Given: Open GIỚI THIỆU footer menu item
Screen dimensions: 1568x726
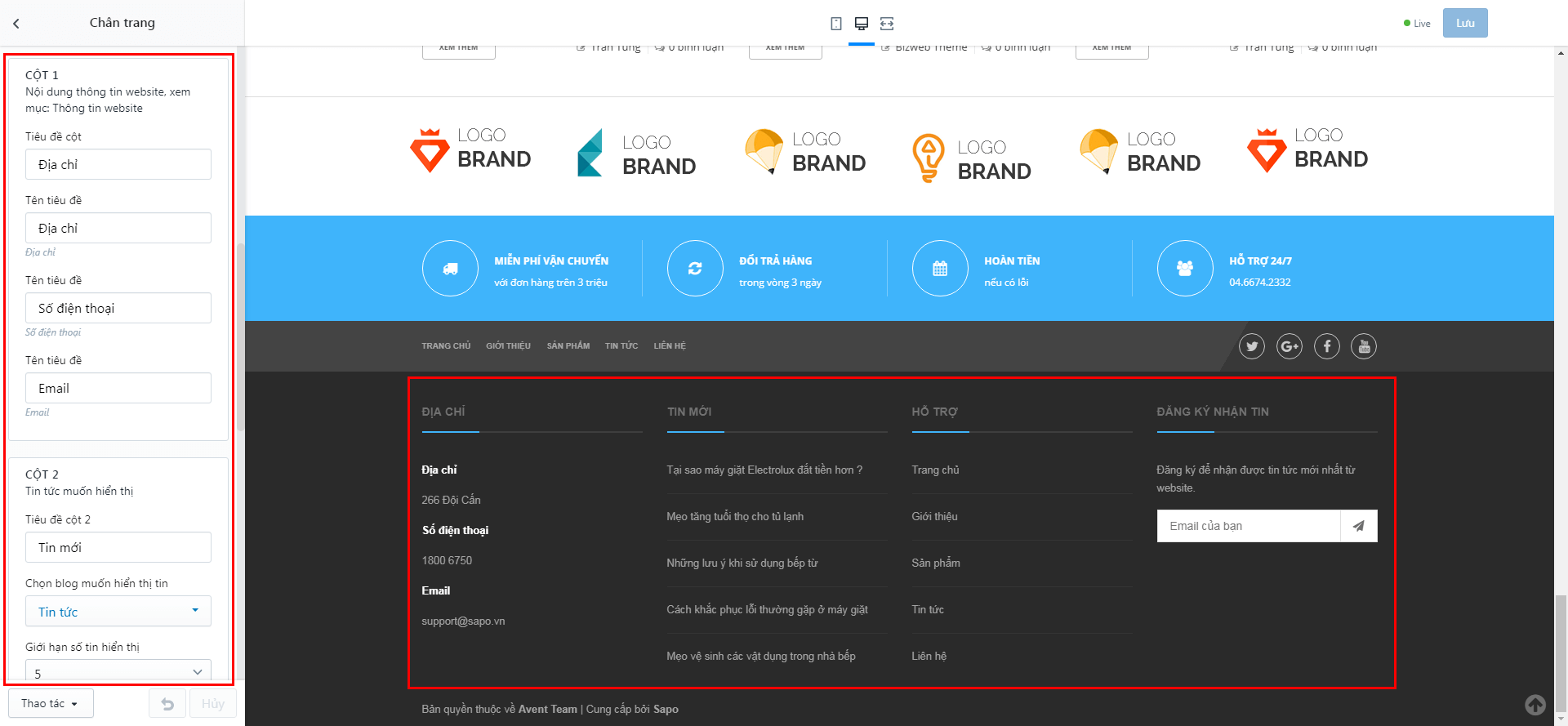Looking at the screenshot, I should click(508, 346).
